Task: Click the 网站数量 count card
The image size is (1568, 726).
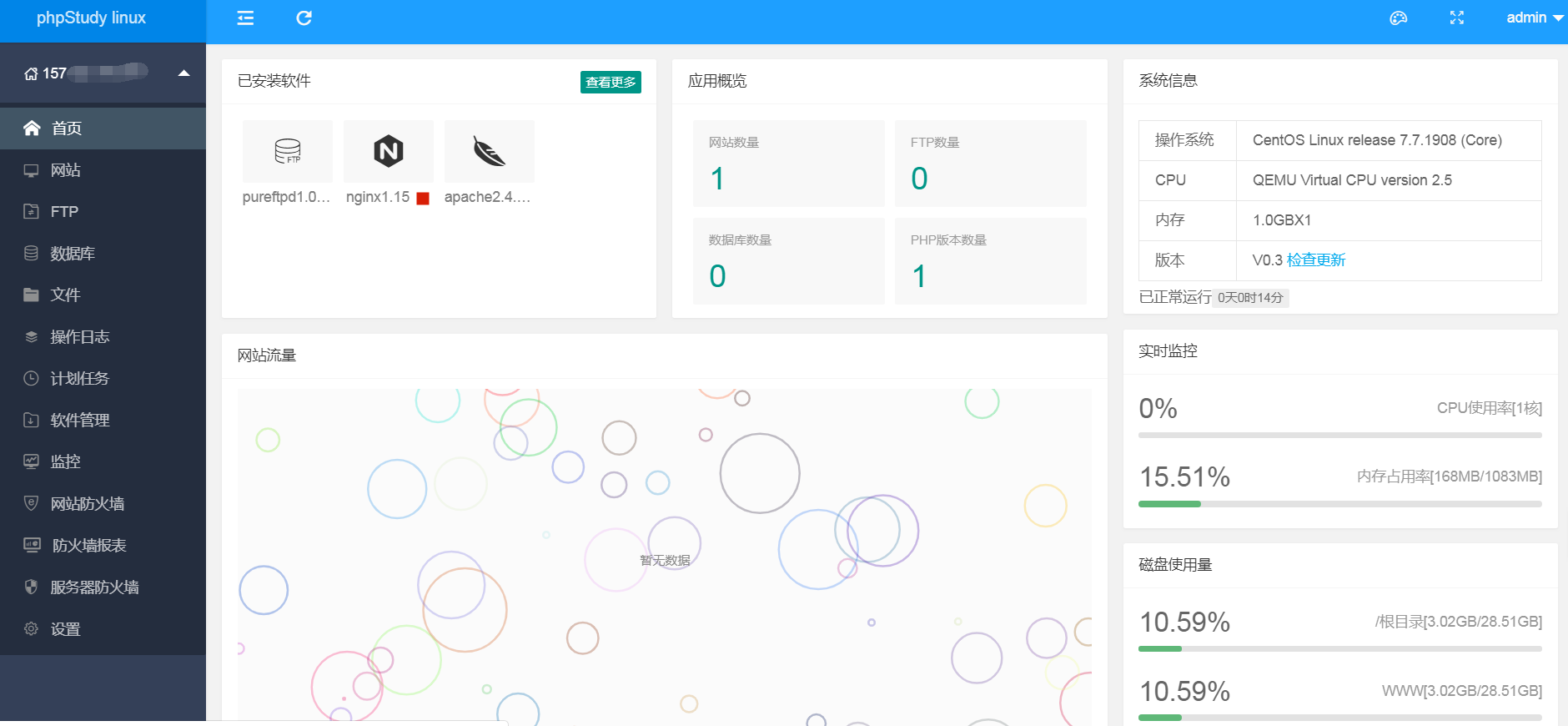Action: point(789,164)
